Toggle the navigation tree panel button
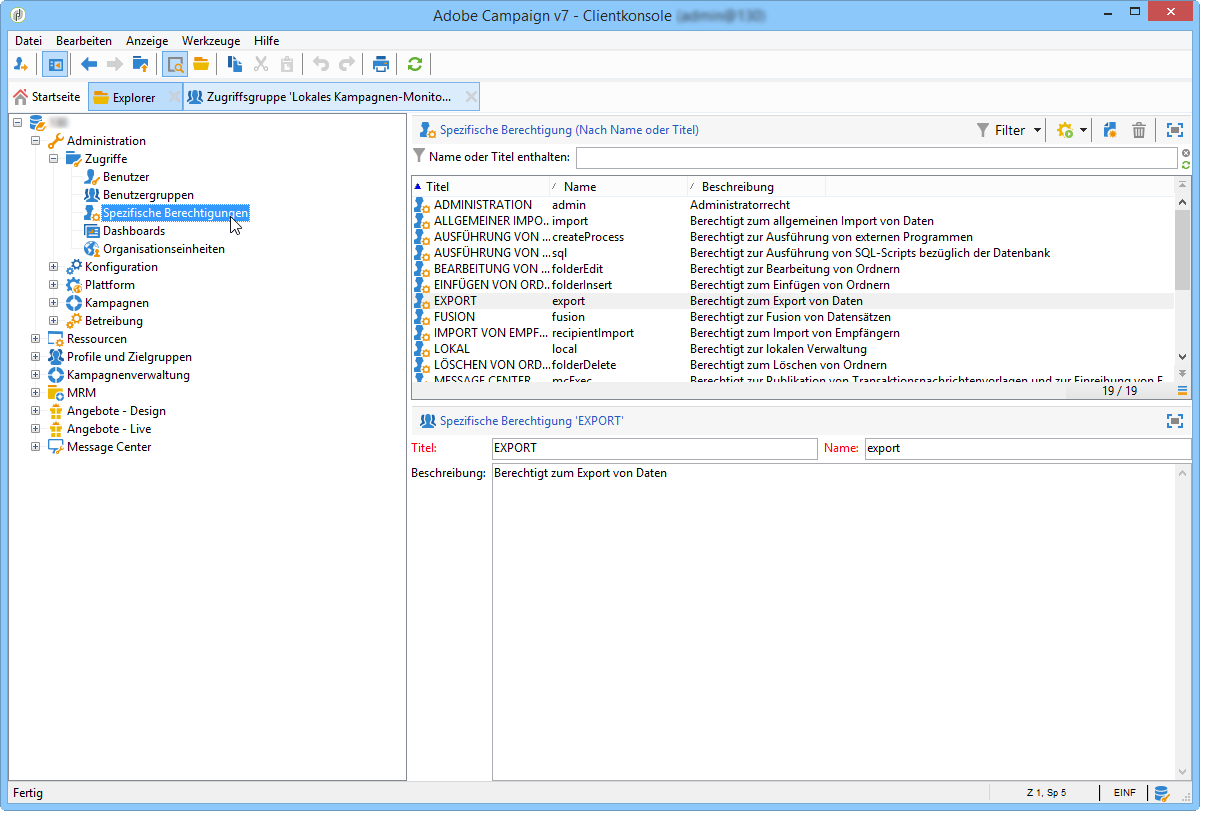Screen dimensions: 1230x832 tap(55, 64)
